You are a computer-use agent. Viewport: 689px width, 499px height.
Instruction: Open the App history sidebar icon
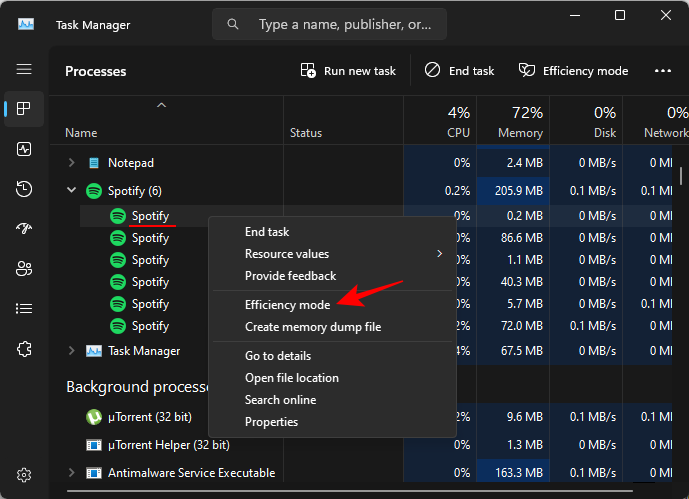pyautogui.click(x=24, y=189)
